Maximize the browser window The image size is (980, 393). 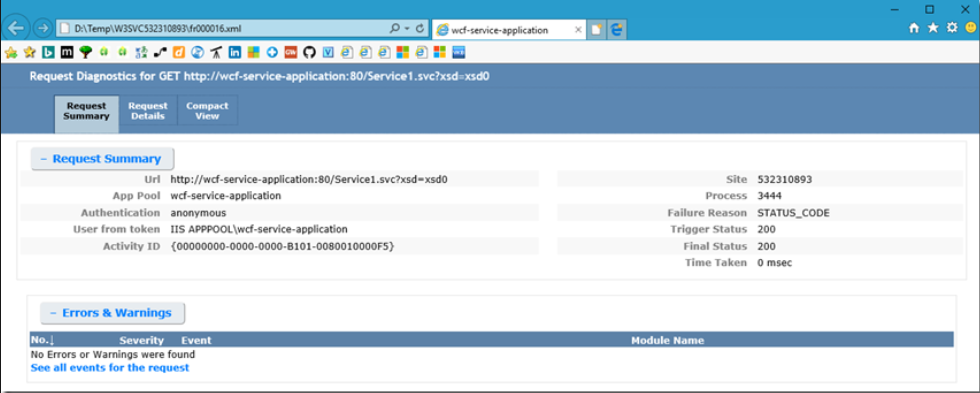[x=929, y=9]
